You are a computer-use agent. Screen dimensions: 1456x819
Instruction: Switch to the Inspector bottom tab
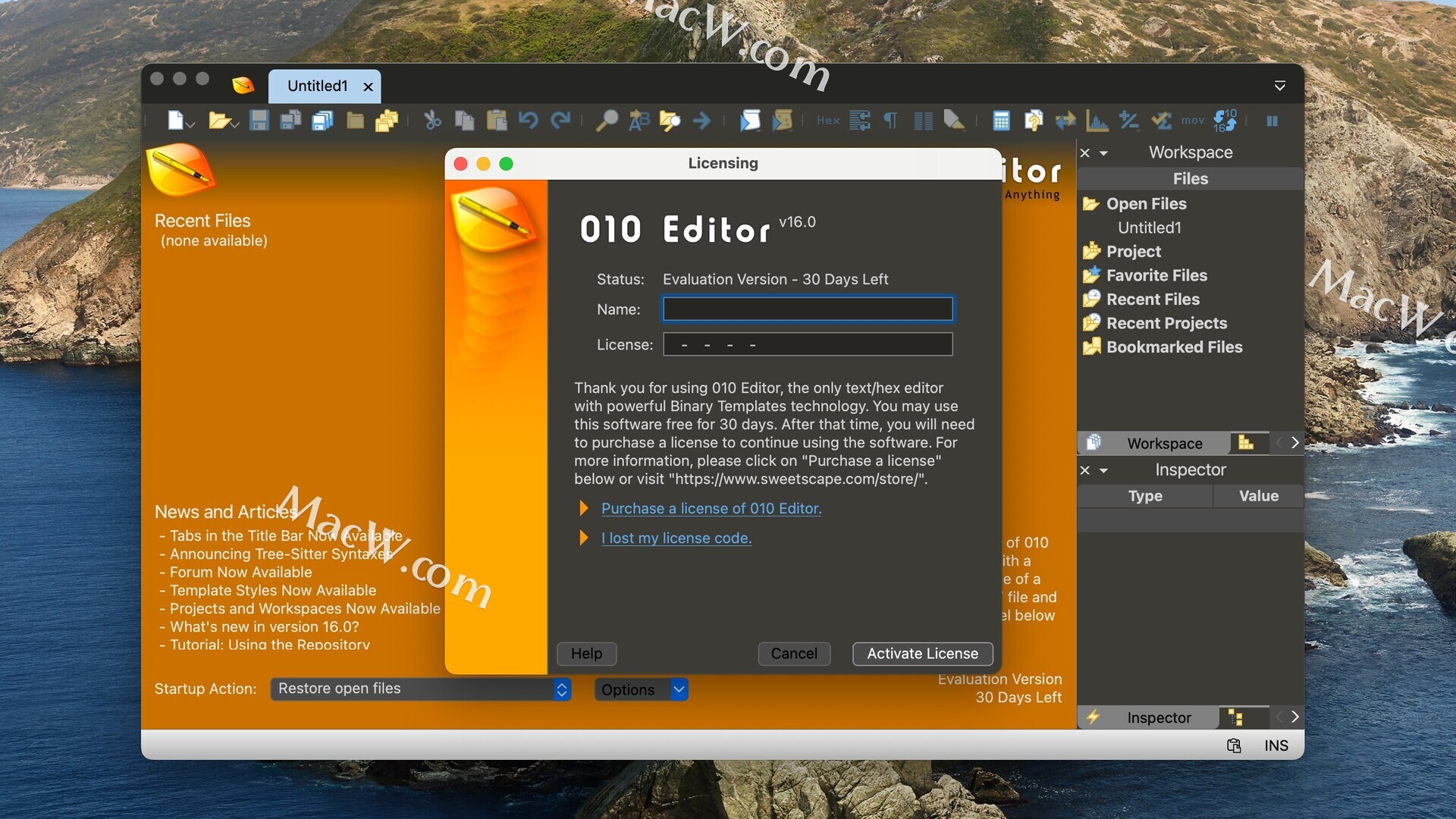[x=1147, y=717]
